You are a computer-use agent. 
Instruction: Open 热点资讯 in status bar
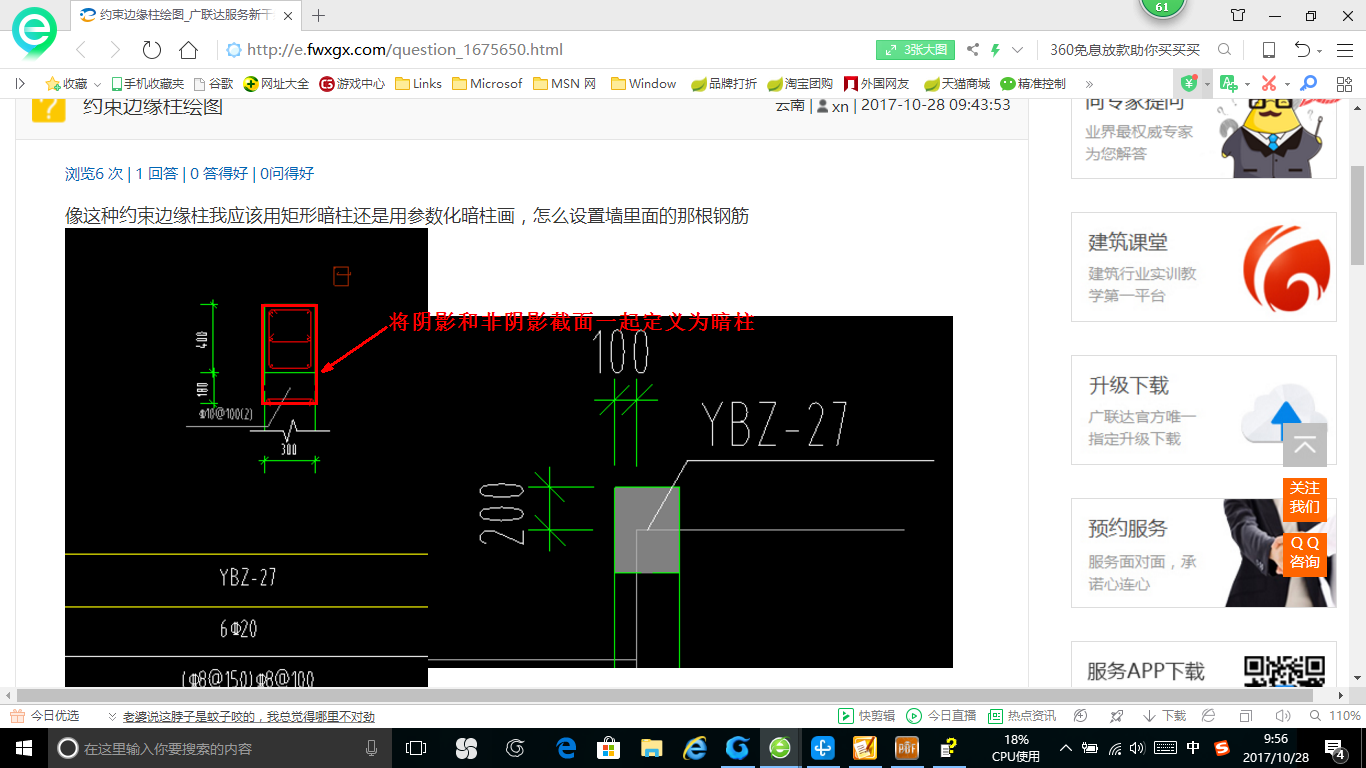[x=1022, y=716]
